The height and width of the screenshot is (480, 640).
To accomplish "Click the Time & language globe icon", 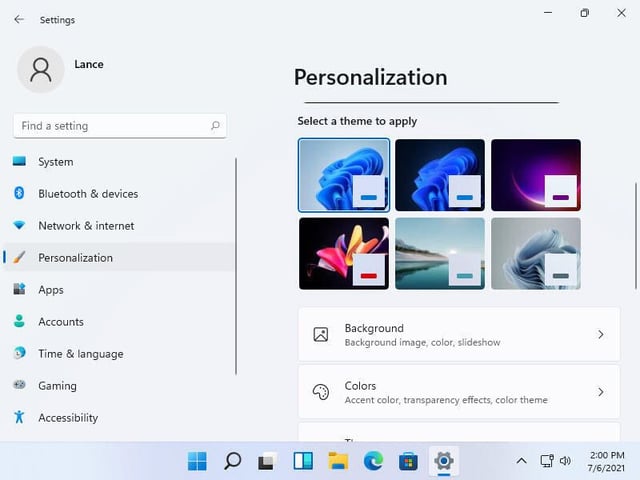I will (19, 353).
